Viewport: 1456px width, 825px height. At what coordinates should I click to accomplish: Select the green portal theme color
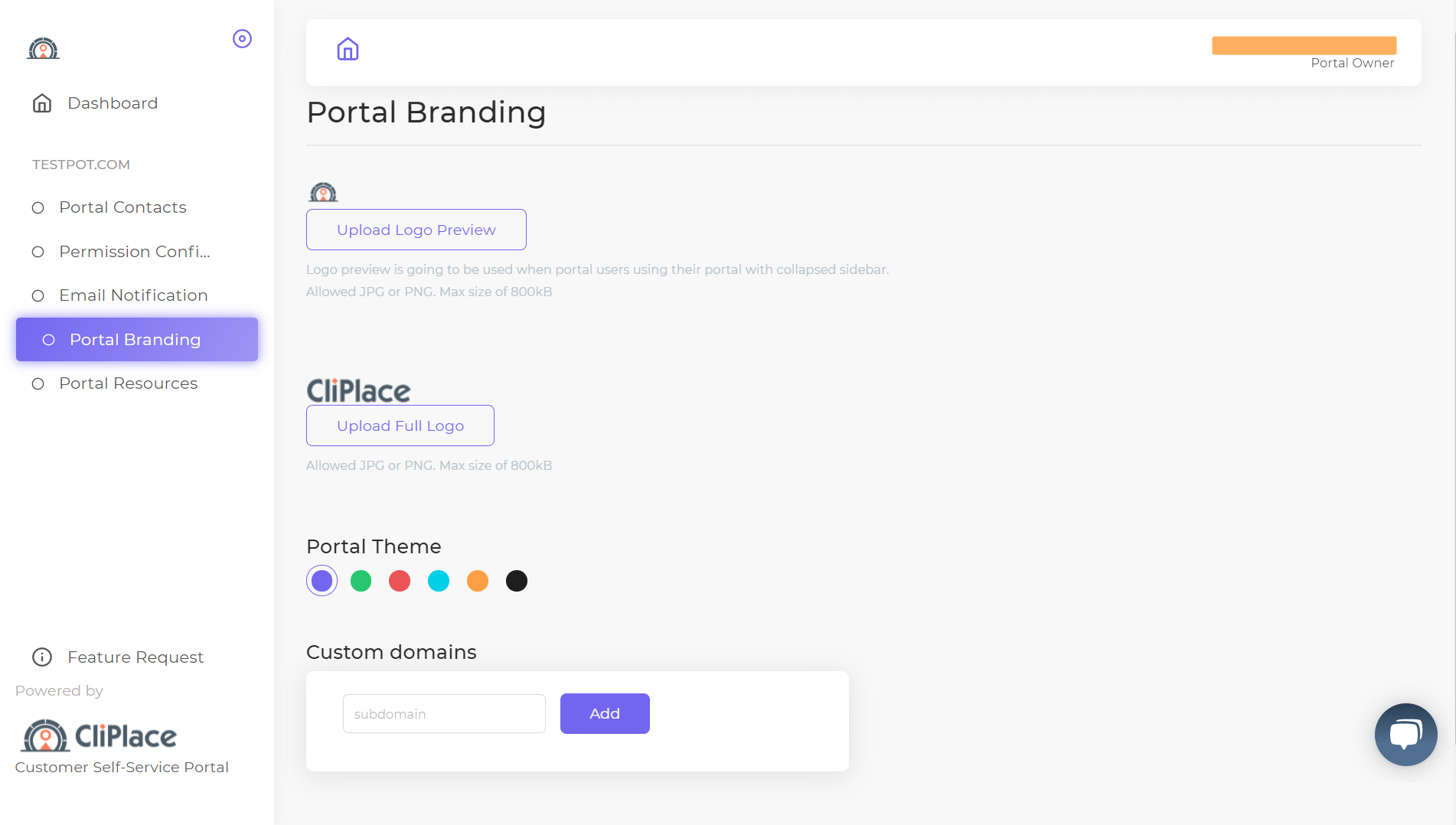click(x=361, y=581)
